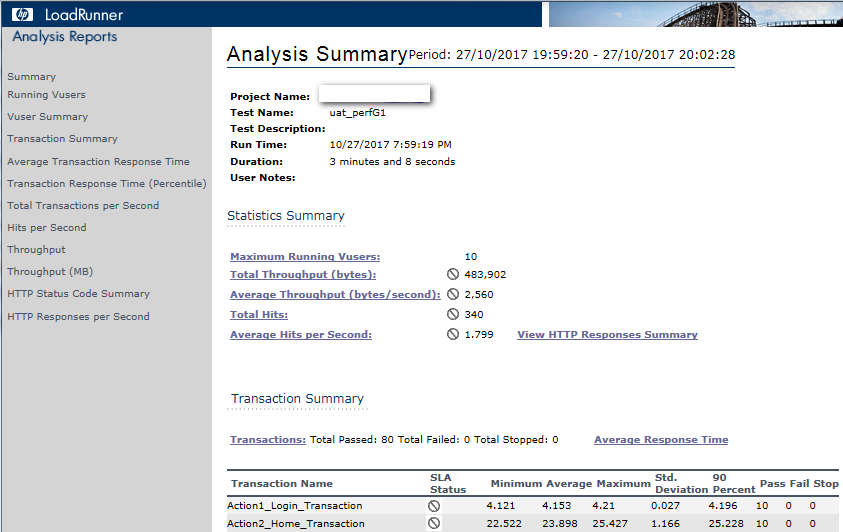Click the Analysis Summary page title
Screen dimensions: 843x532
click(317, 54)
